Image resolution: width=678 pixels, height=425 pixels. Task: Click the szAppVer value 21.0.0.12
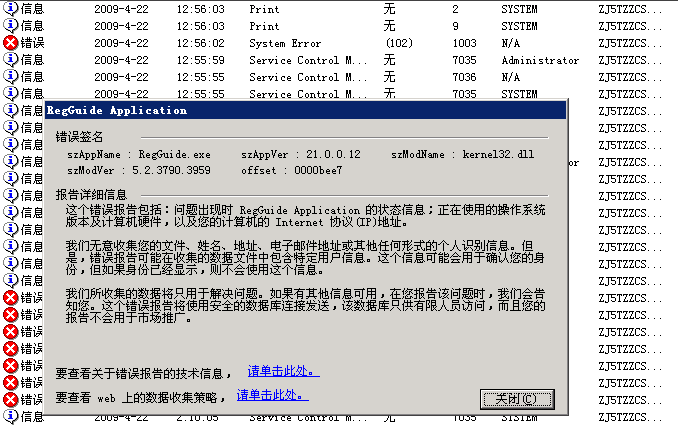[x=333, y=154]
